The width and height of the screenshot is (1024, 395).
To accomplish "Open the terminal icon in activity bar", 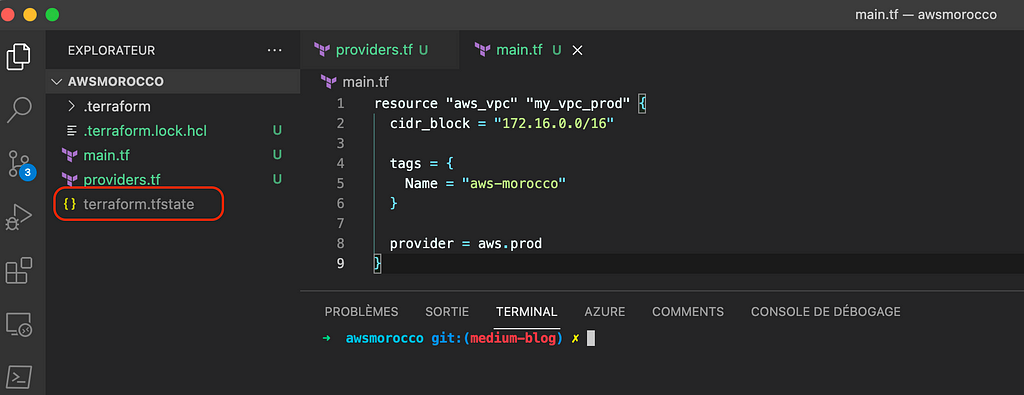I will (x=19, y=377).
